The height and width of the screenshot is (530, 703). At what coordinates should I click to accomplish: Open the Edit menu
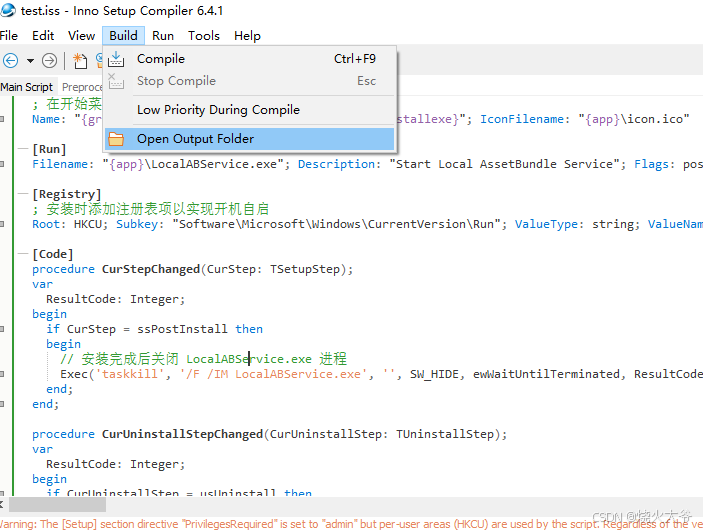click(x=43, y=36)
